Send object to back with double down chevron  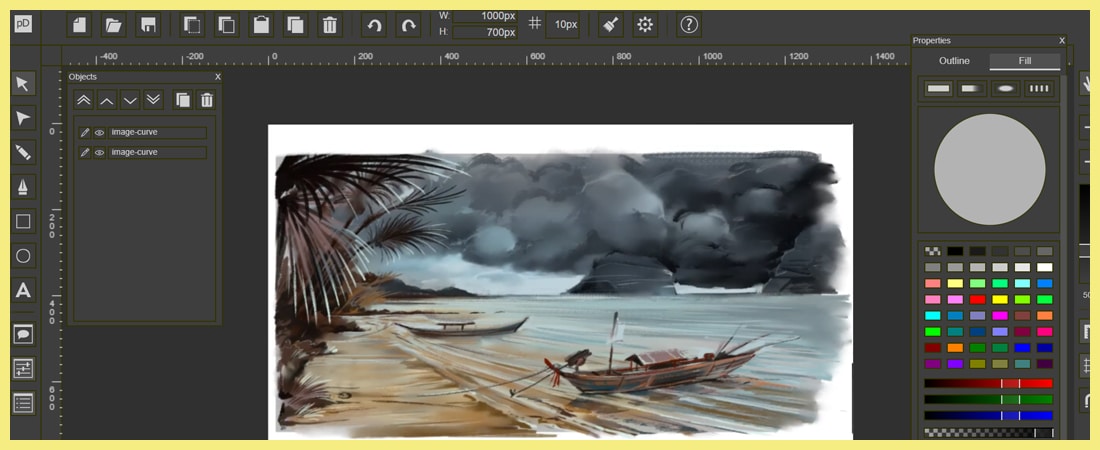[x=153, y=100]
